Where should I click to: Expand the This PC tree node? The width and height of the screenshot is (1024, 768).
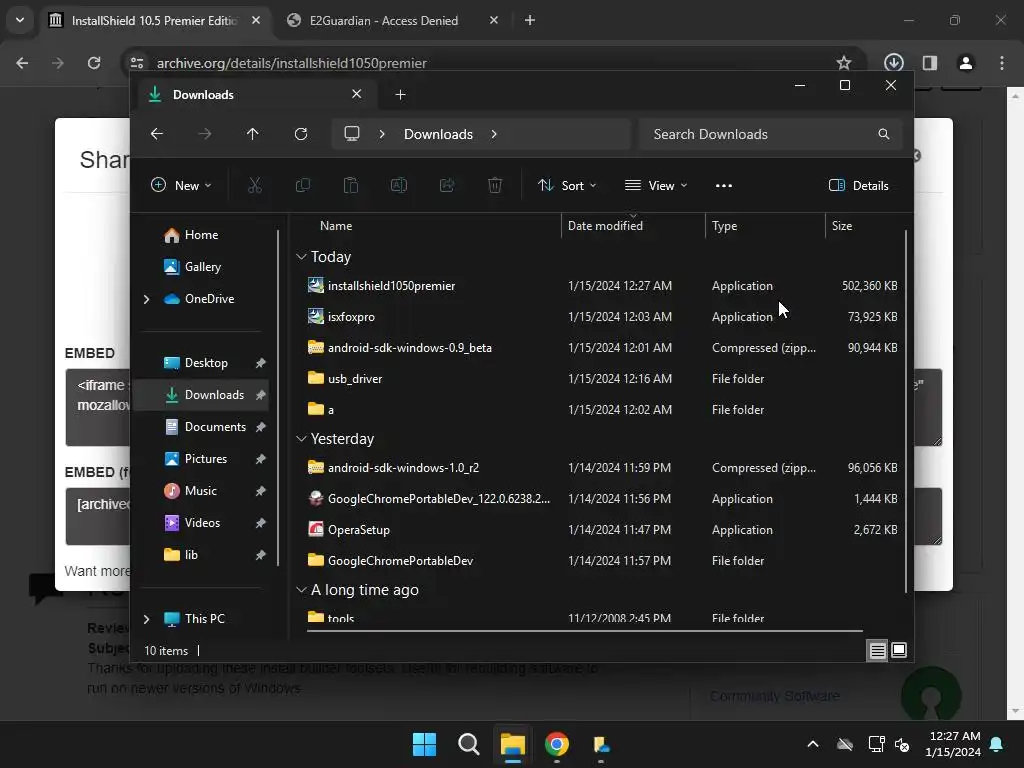tap(146, 619)
